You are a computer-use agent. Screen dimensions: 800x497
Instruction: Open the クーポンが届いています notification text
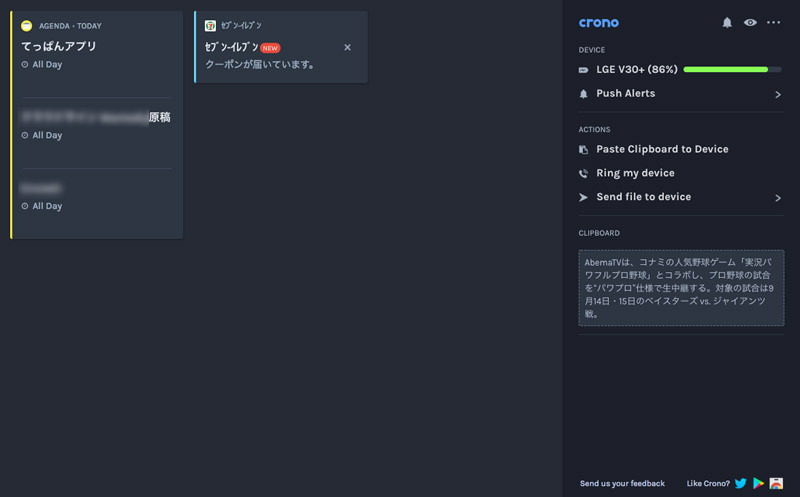click(x=259, y=65)
